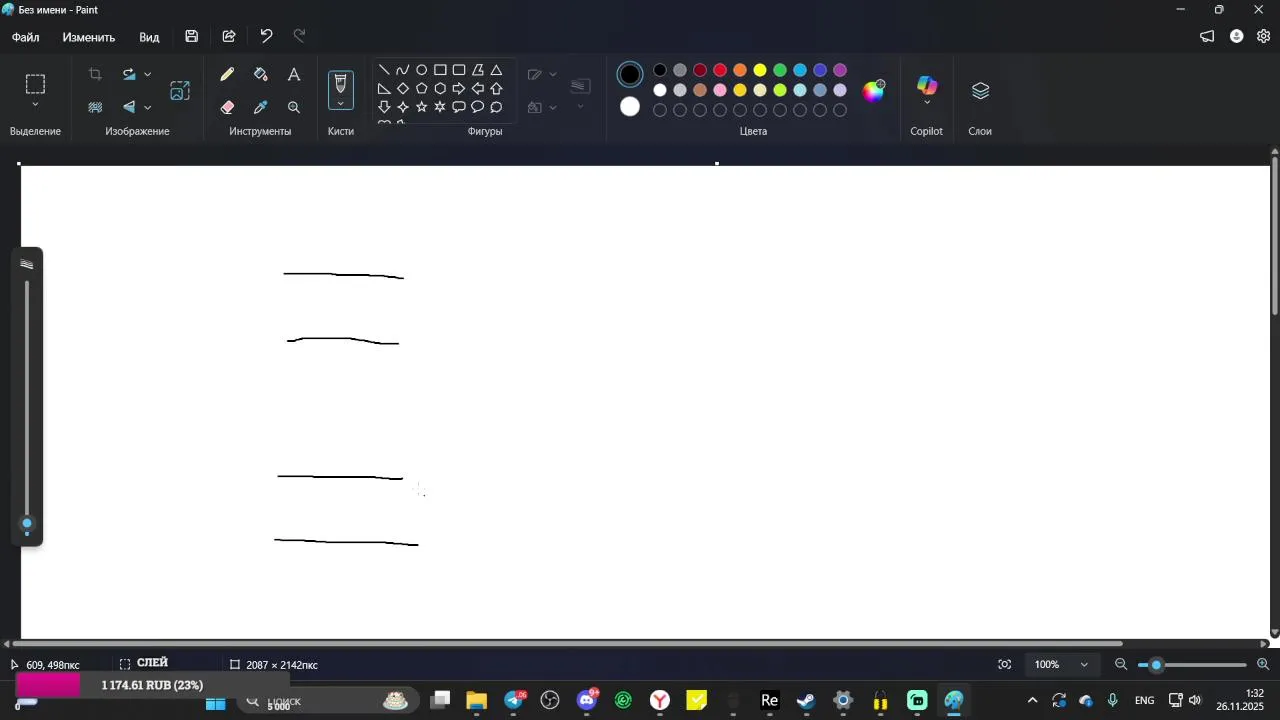Open the edit colors wheel
This screenshot has height=720, width=1280.
point(874,91)
